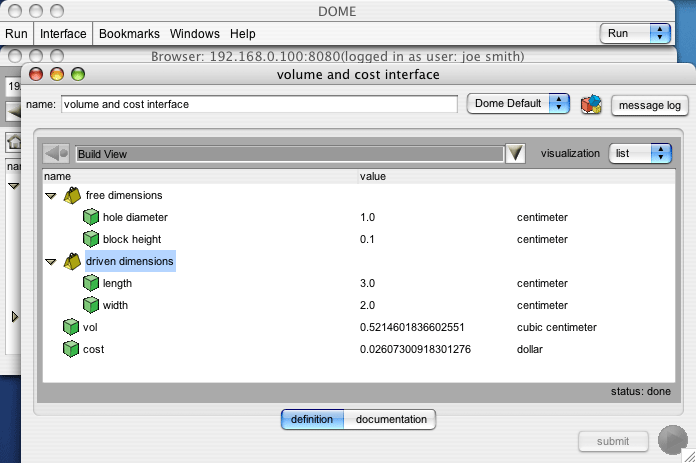Open the Run mode dropdown in DOME window
The image size is (696, 463).
(x=635, y=33)
